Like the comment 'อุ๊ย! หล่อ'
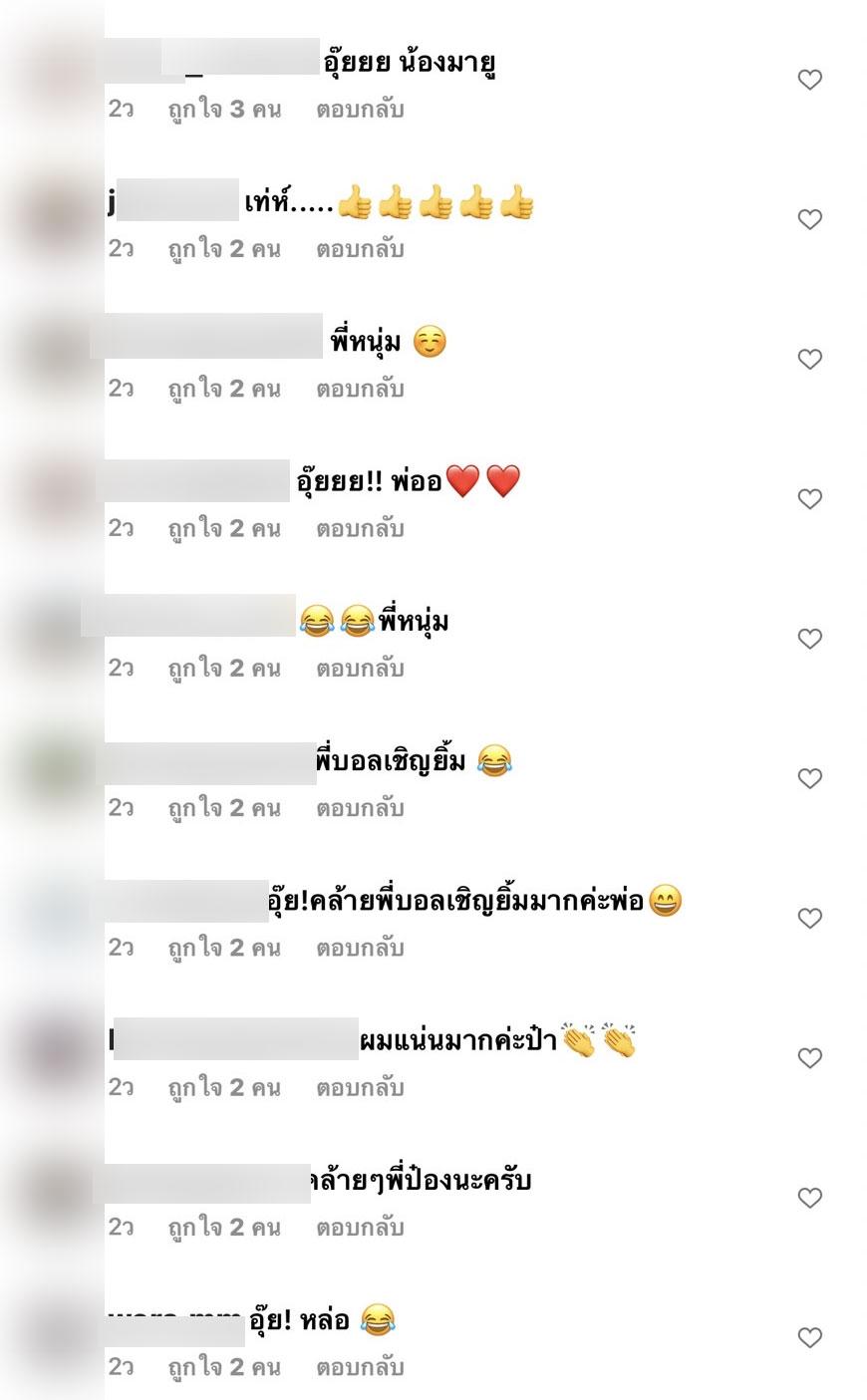The image size is (867, 1400). (810, 1337)
